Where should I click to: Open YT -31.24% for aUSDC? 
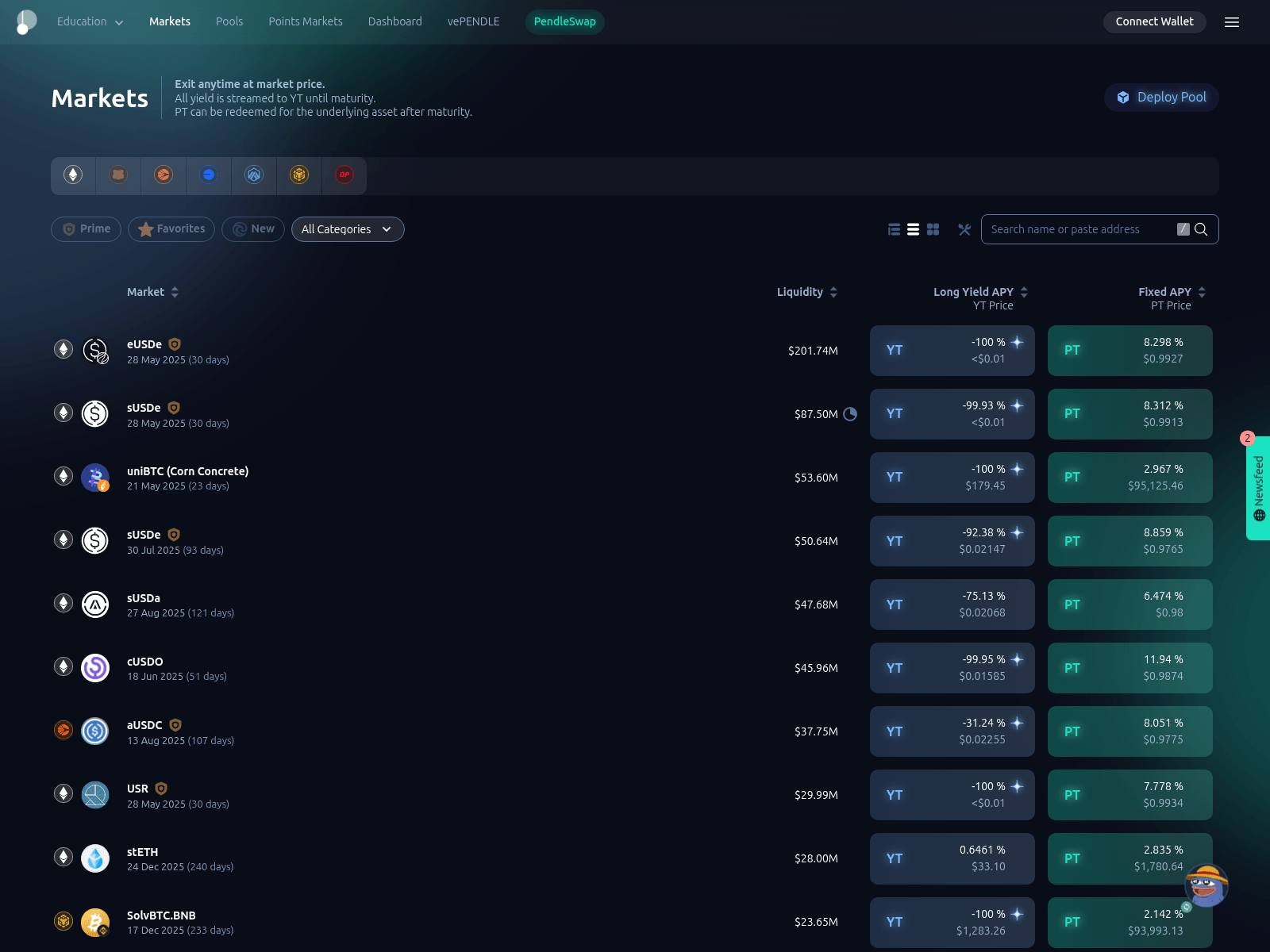pos(952,731)
